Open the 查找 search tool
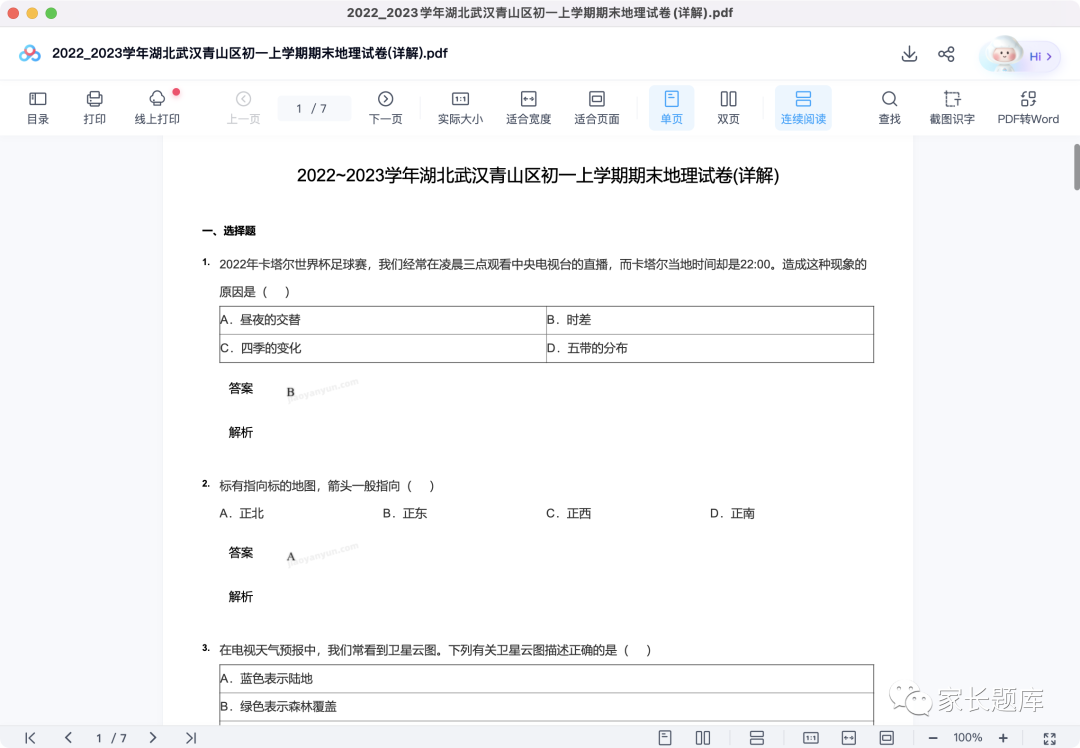Screen dimensions: 1080x748 (x=889, y=108)
